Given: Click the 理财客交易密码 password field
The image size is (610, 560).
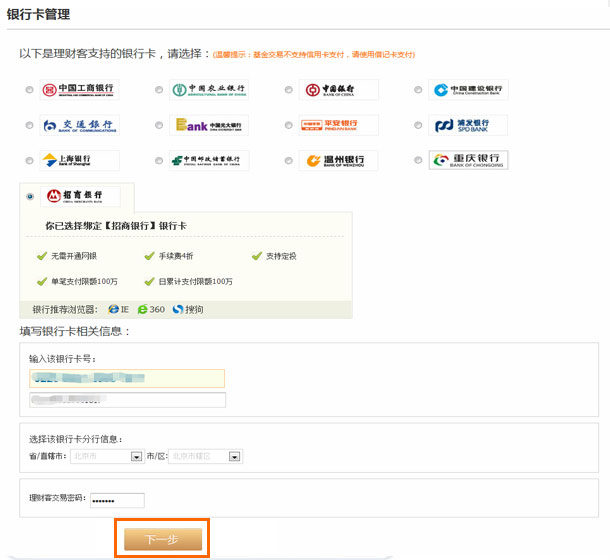Looking at the screenshot, I should click(117, 500).
